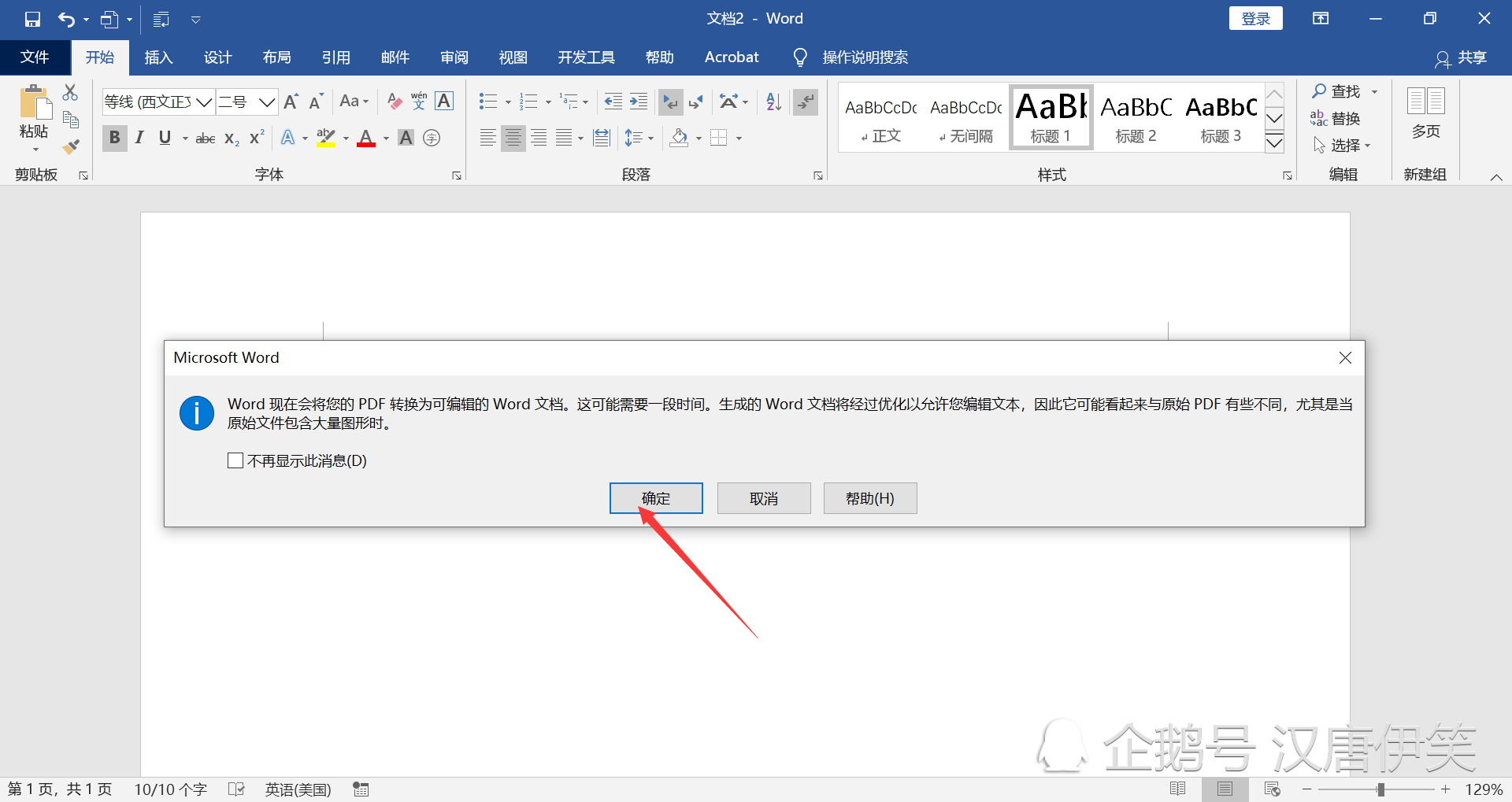Expand the font color dropdown arrow
This screenshot has height=802, width=1512.
coord(385,139)
